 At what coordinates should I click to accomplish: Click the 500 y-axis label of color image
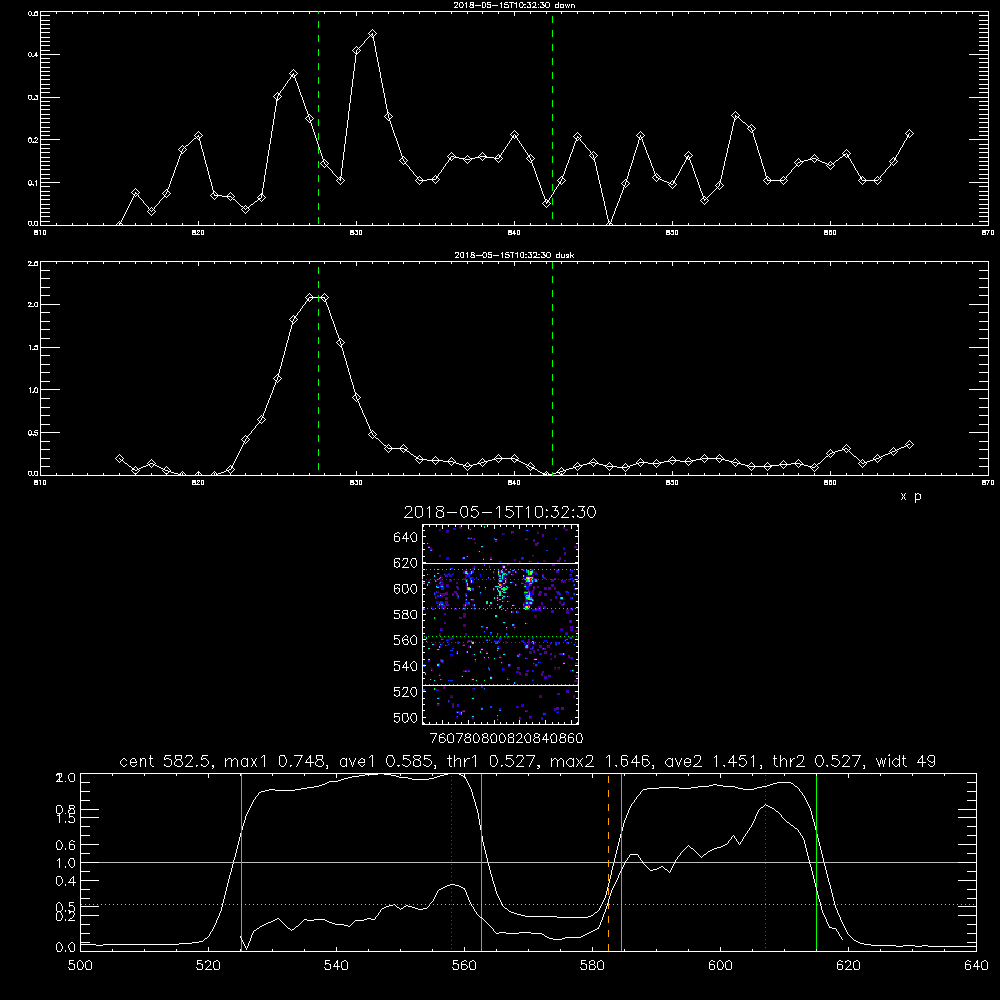click(406, 718)
